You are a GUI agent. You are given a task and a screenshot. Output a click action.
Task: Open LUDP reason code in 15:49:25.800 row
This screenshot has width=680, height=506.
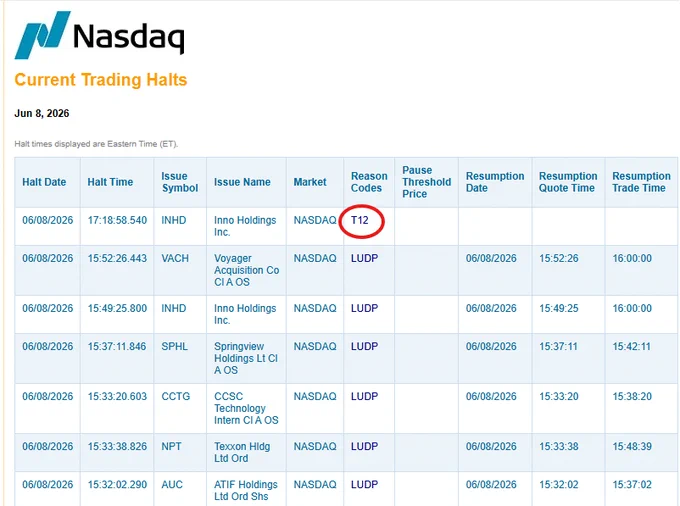tap(364, 308)
